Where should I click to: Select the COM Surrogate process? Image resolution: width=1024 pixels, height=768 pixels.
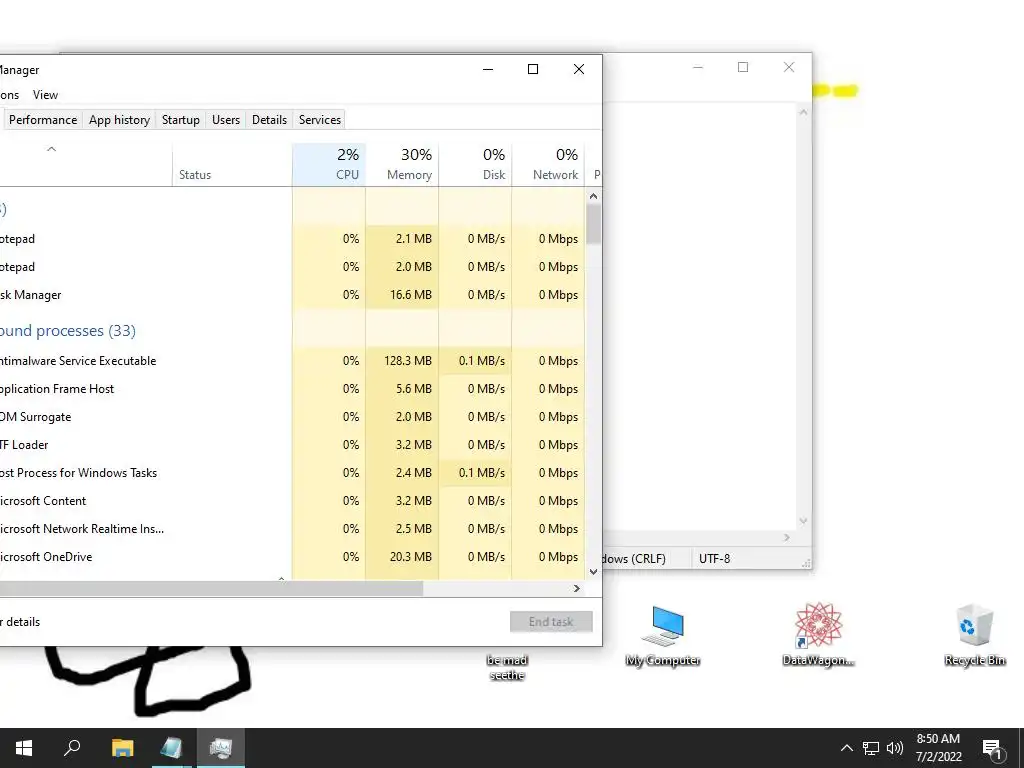[x=292, y=417]
